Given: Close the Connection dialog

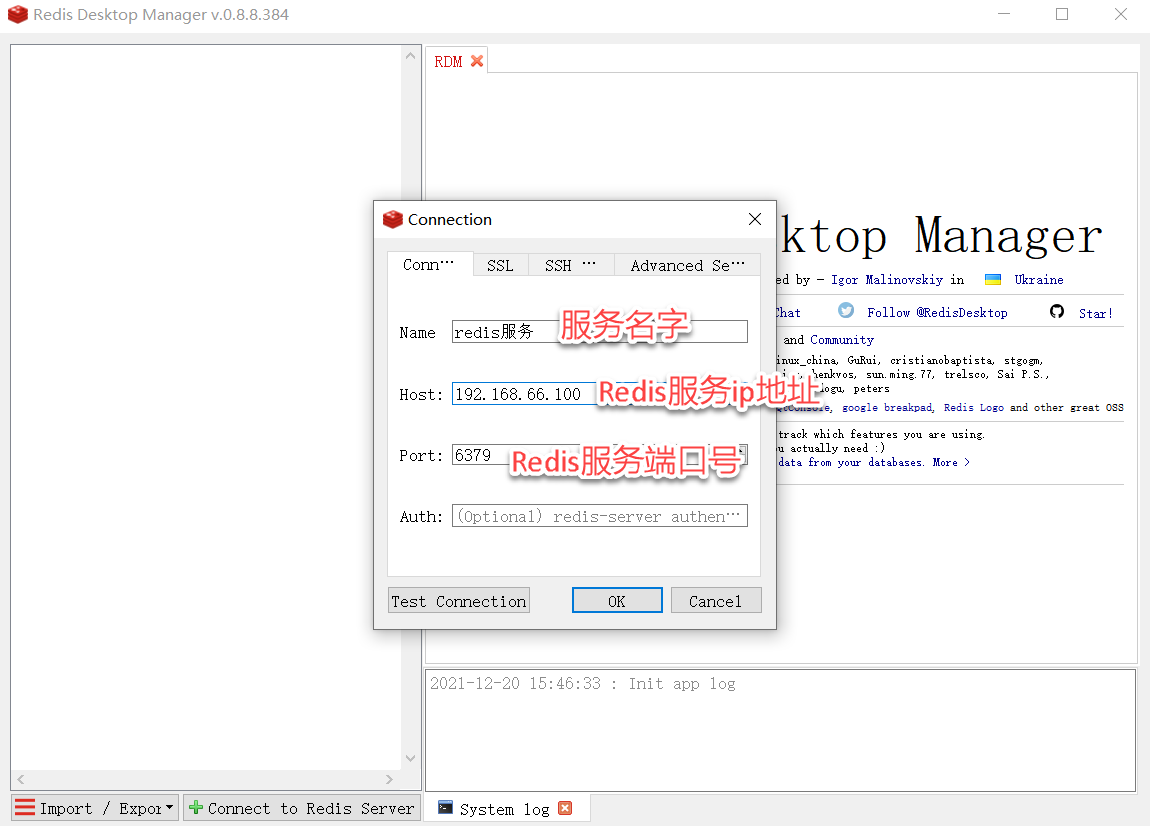Looking at the screenshot, I should click(755, 219).
